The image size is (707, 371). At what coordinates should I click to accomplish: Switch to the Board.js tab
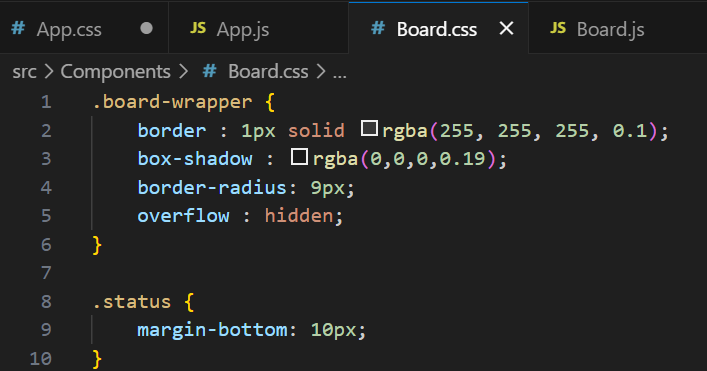pyautogui.click(x=618, y=29)
